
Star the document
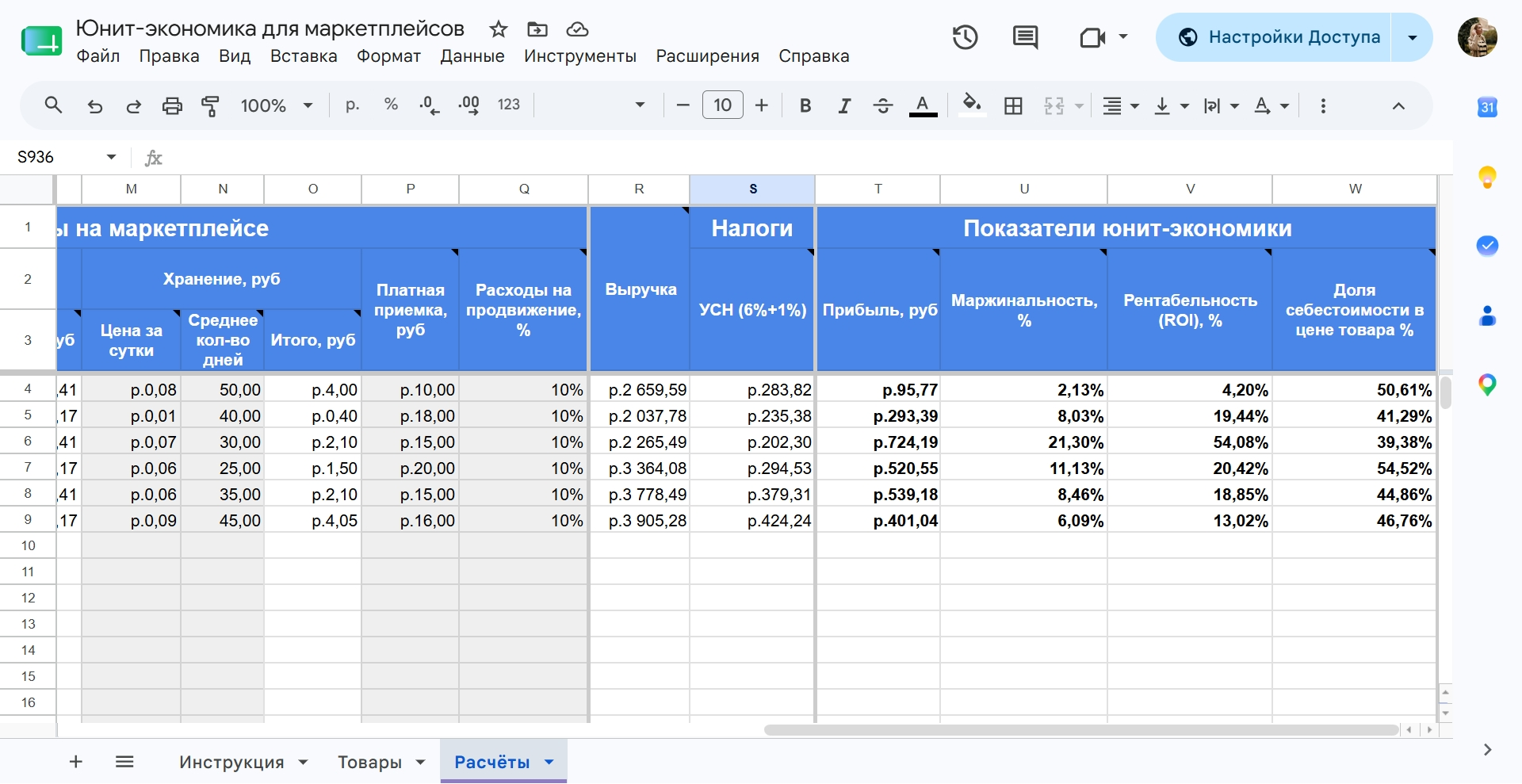coord(498,29)
